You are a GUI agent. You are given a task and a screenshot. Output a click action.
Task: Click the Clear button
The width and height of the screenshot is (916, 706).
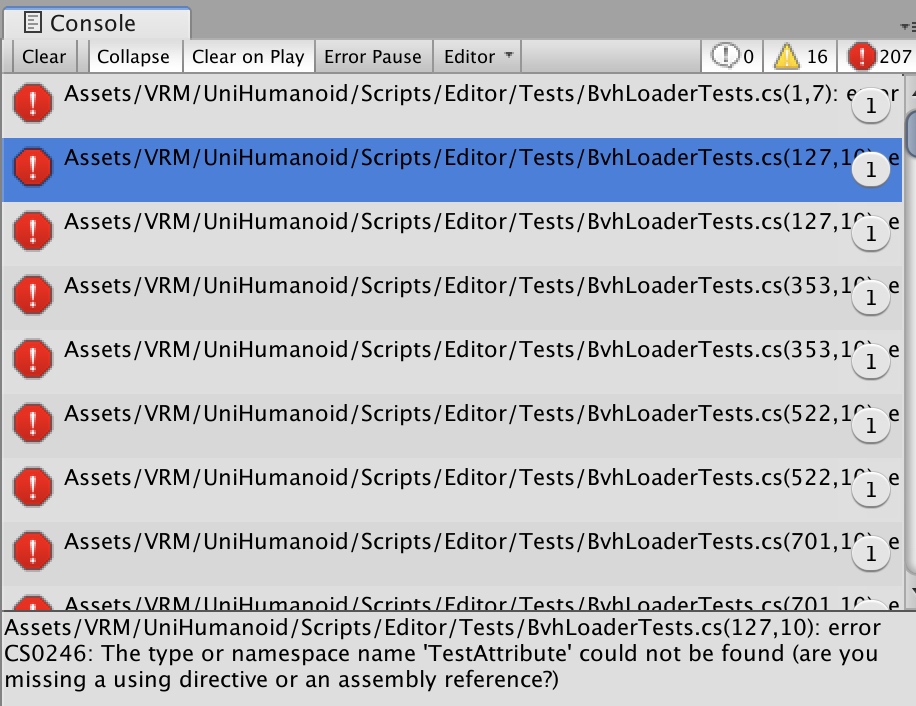coord(44,57)
